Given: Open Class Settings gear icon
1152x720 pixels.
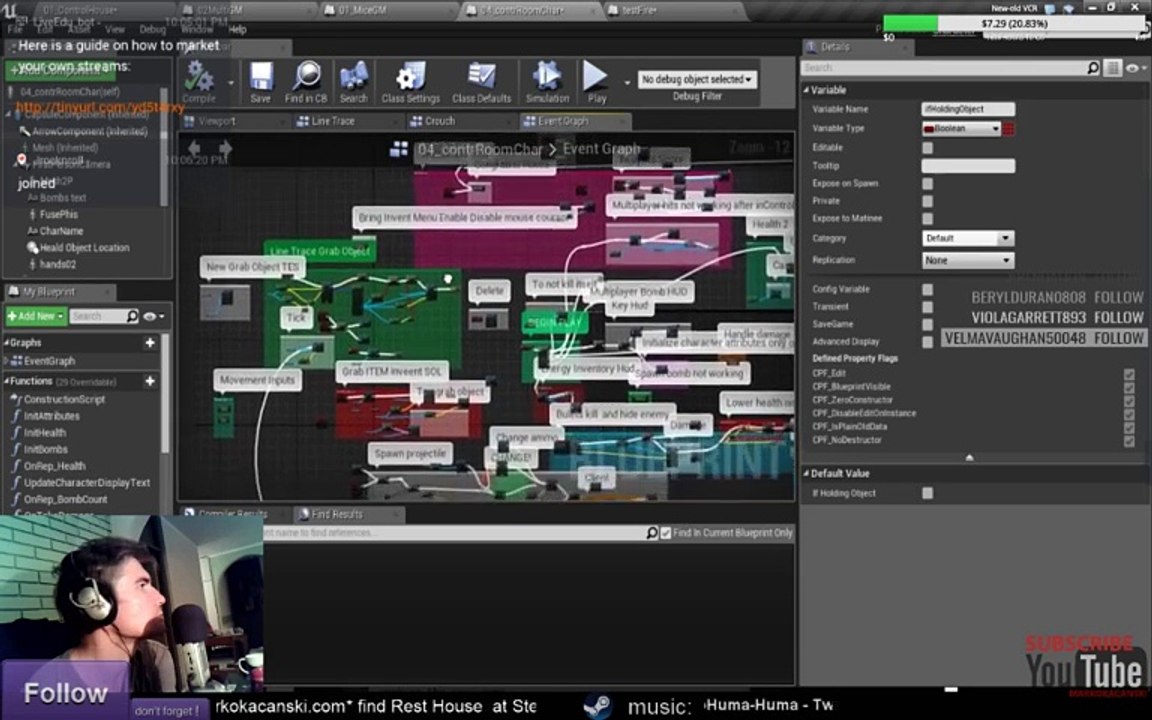Looking at the screenshot, I should point(410,76).
